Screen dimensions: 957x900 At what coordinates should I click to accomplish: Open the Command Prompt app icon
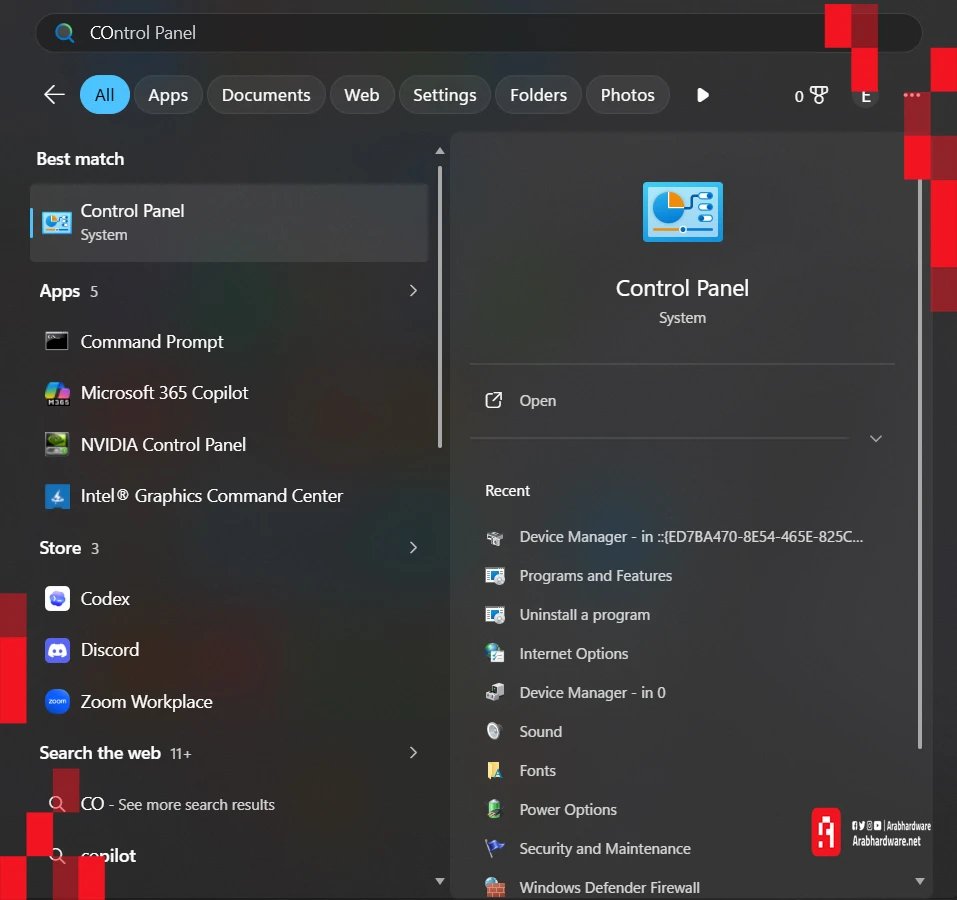(x=57, y=341)
